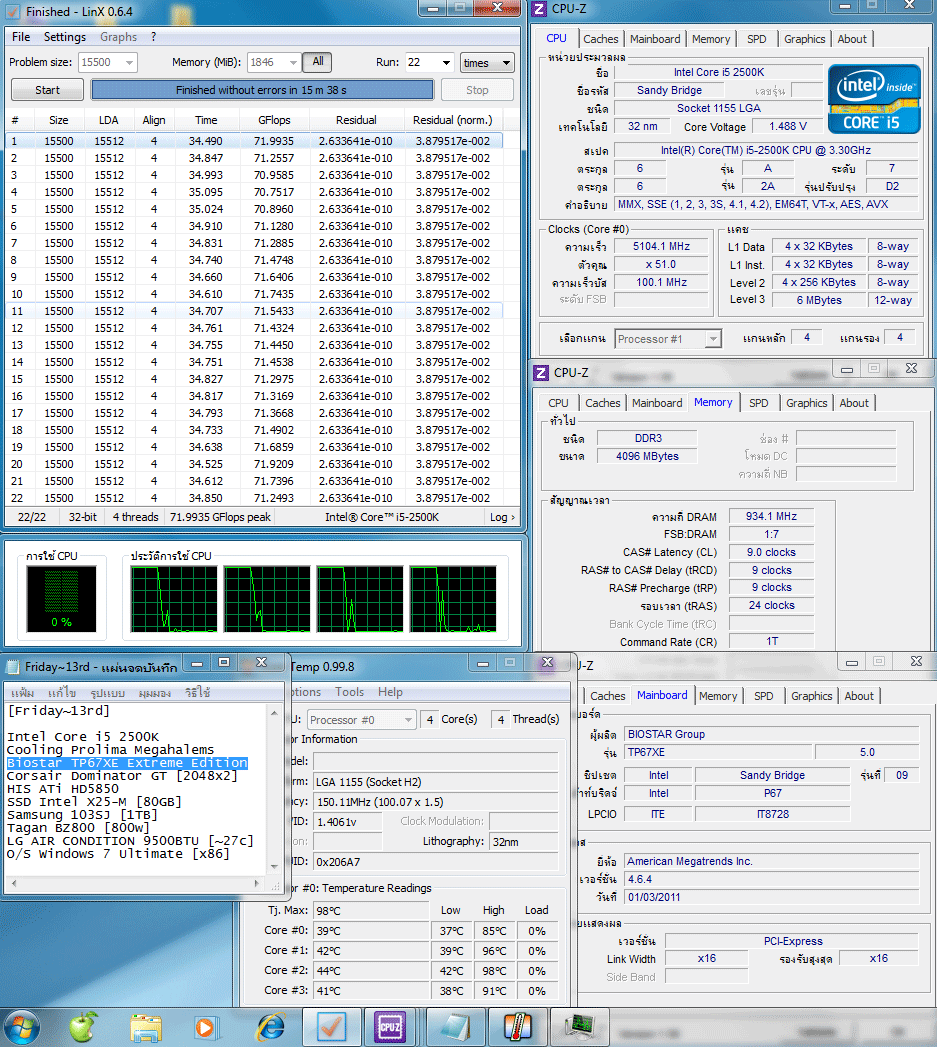This screenshot has width=937, height=1047.
Task: Click the last CPU usage history graph
Action: click(x=453, y=598)
